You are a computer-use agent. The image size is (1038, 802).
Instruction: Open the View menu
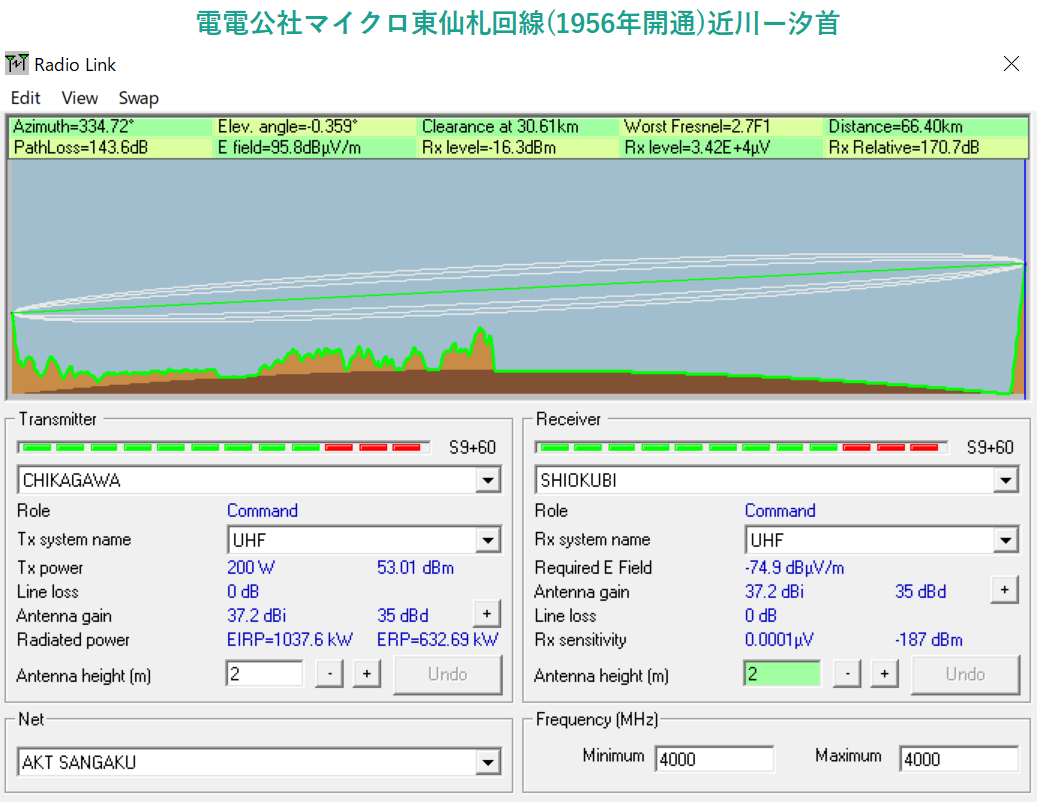click(x=79, y=98)
